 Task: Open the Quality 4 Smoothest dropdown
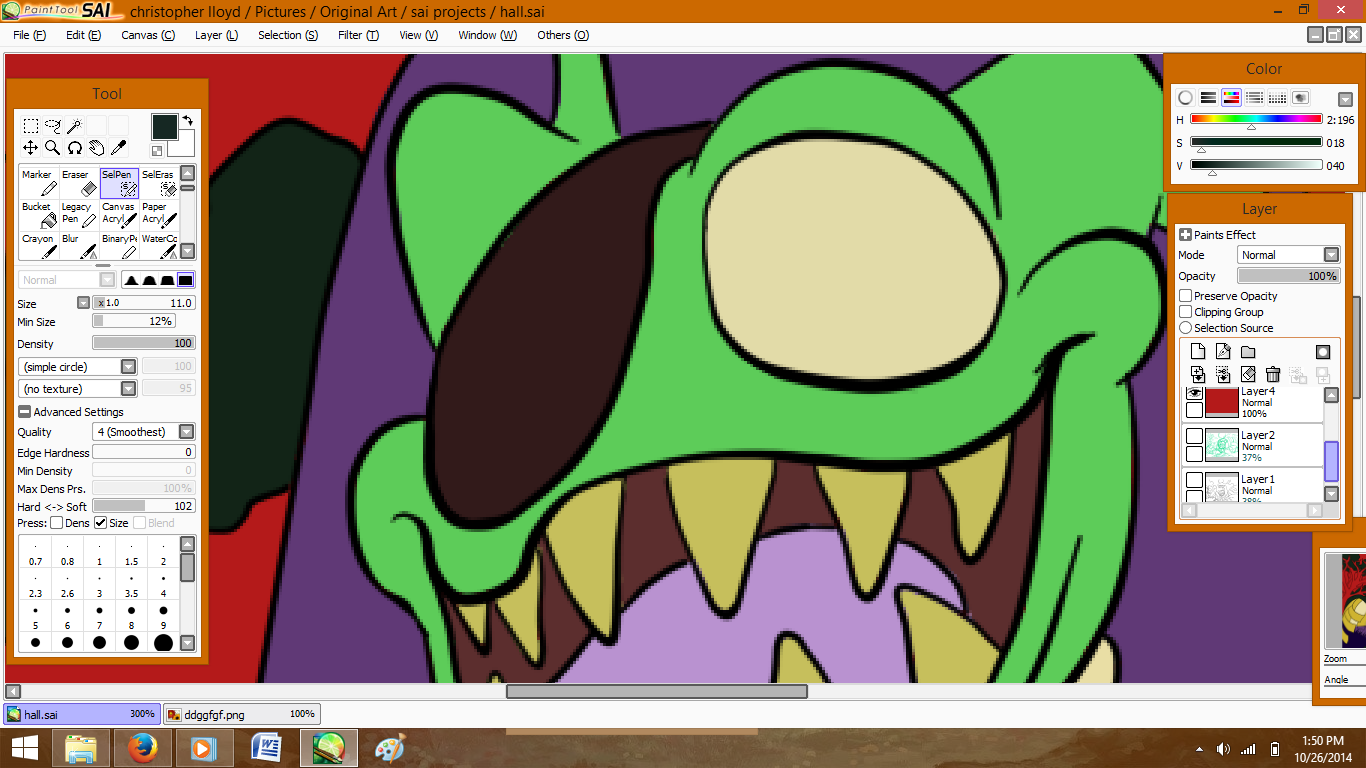tap(144, 432)
